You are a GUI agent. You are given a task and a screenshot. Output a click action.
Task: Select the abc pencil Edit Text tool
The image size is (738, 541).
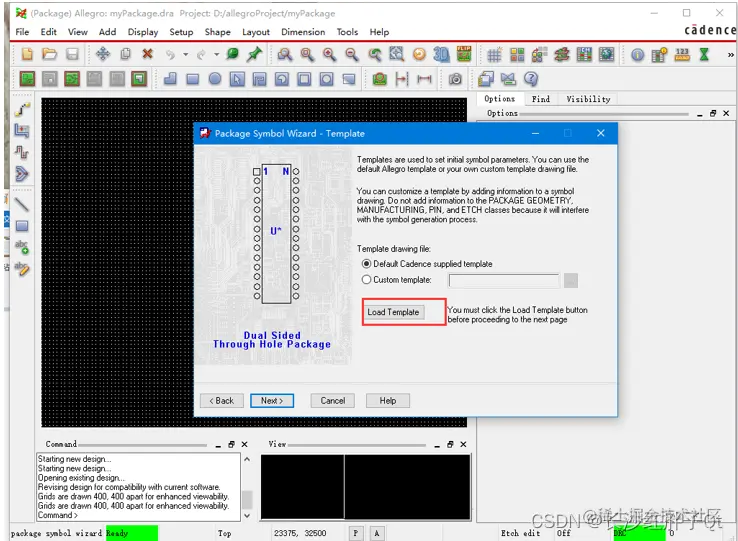(x=22, y=268)
